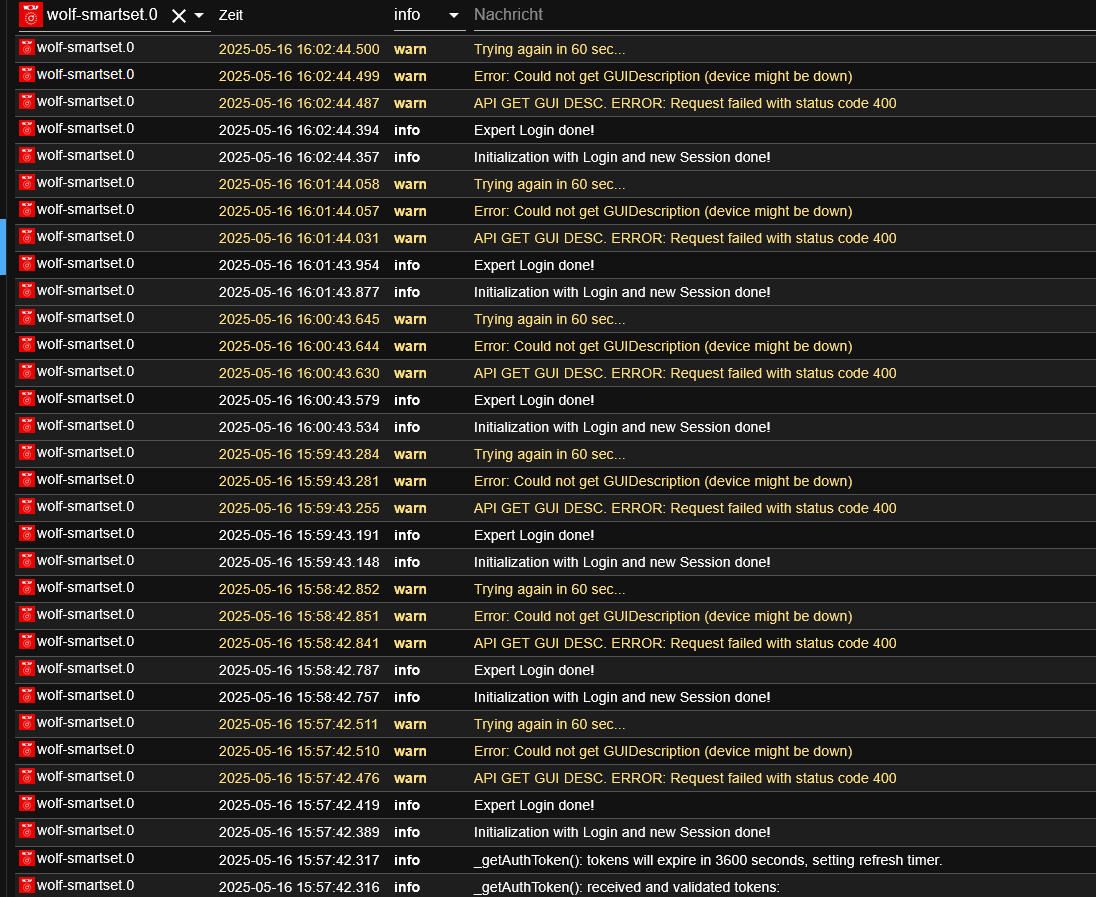Click adapter icon of 16:02:44.394 Expert Login row
1096x897 pixels.
[x=27, y=129]
